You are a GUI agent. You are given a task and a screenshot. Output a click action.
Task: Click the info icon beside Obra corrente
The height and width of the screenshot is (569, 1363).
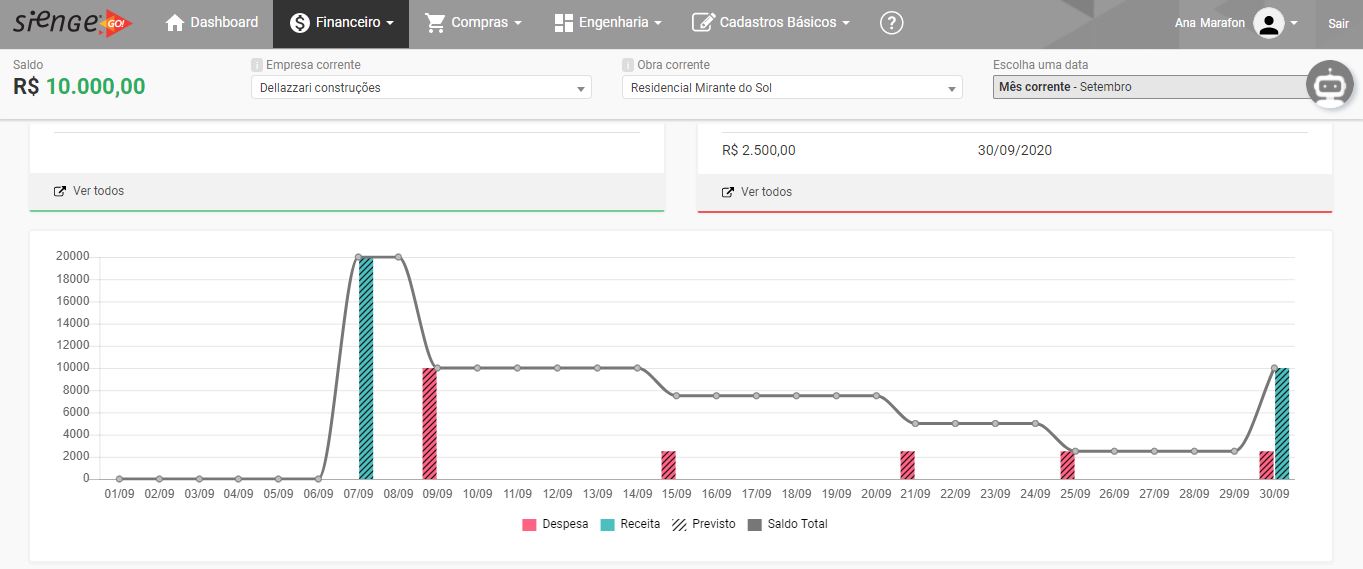point(628,65)
